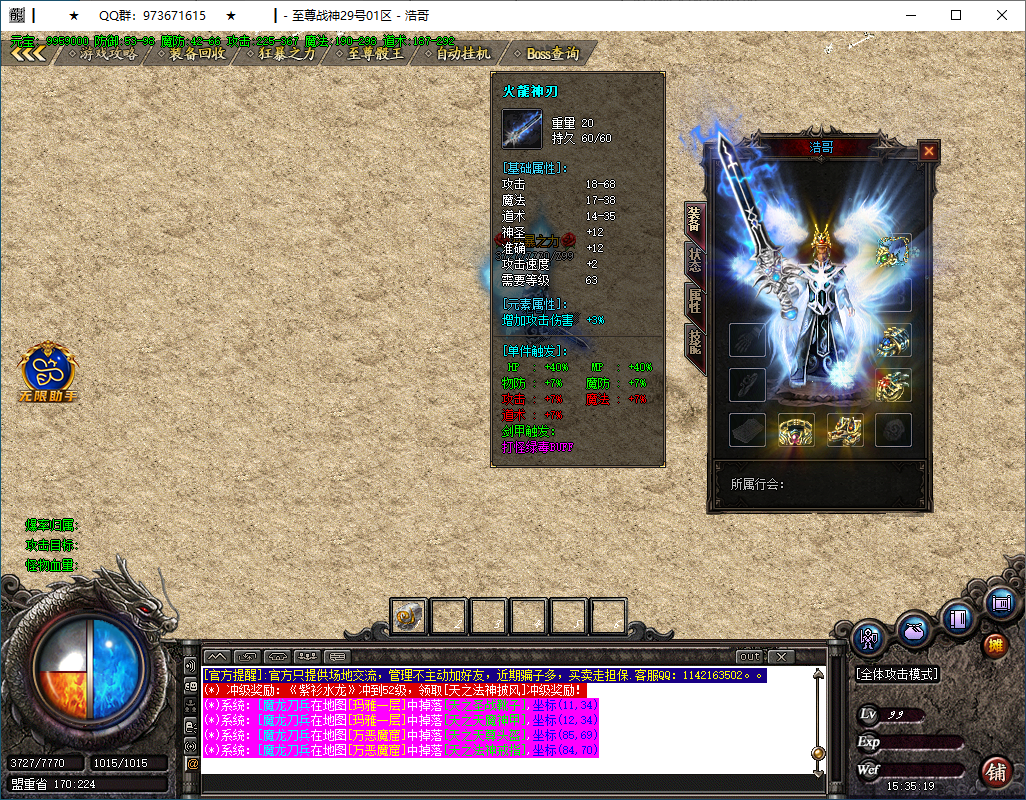The image size is (1026, 800).
Task: Switch to the 状态 status tab
Action: click(694, 260)
